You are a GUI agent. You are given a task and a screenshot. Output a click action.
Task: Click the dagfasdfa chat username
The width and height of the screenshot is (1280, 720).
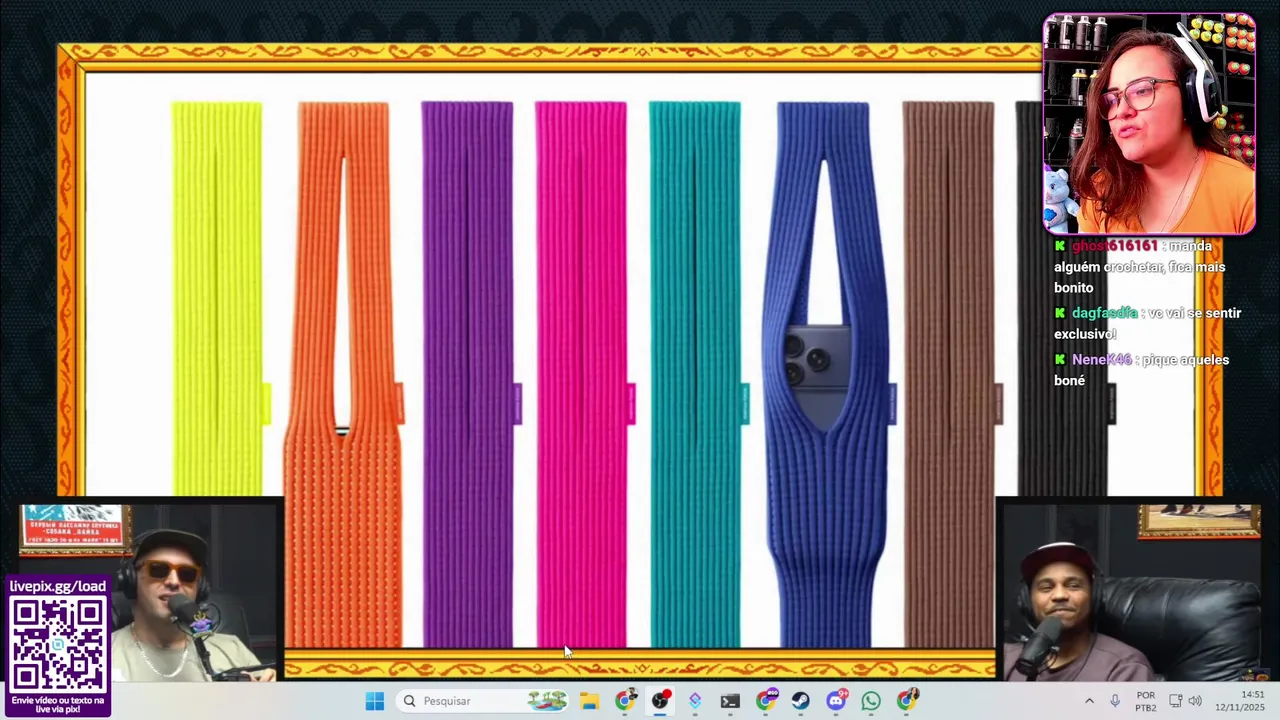[1105, 313]
